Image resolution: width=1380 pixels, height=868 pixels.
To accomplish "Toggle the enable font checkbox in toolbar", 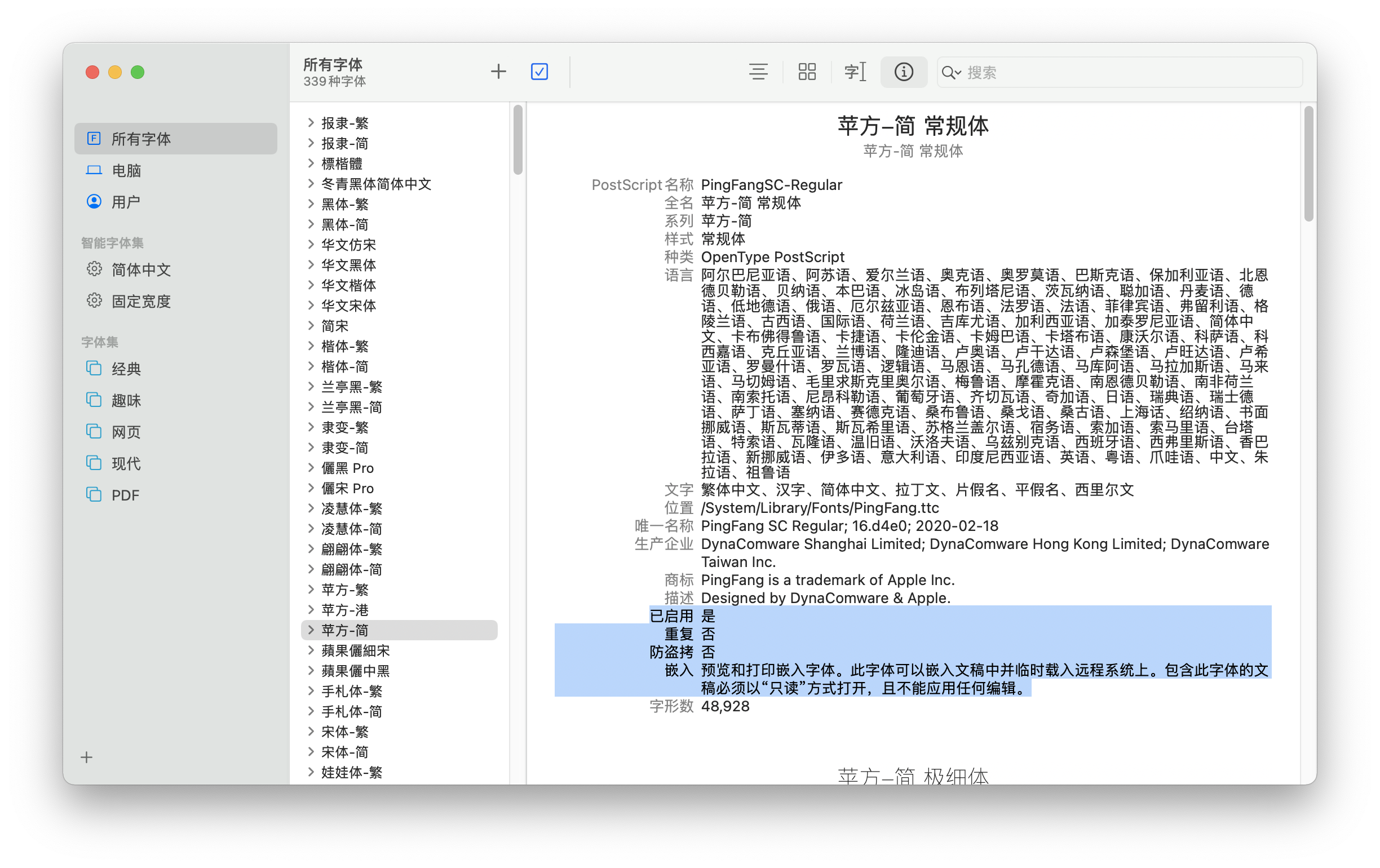I will tap(539, 72).
